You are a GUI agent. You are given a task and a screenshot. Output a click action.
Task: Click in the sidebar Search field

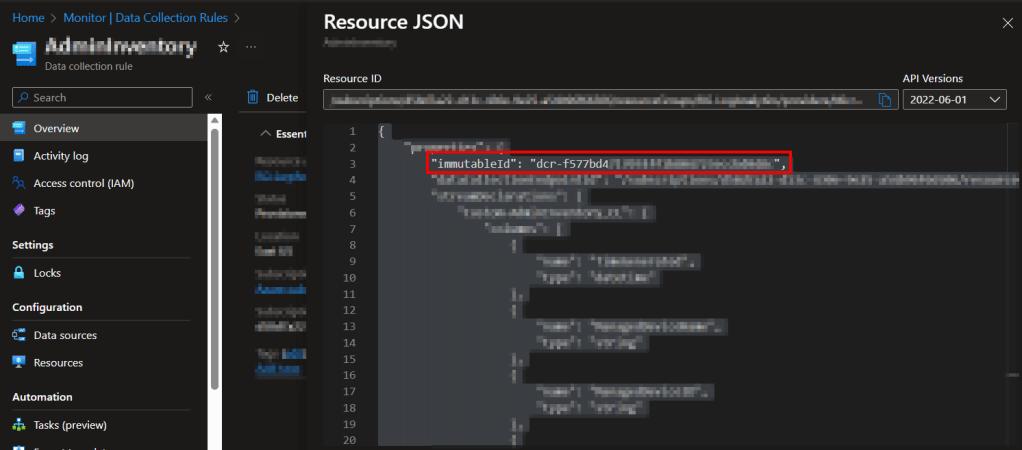102,97
